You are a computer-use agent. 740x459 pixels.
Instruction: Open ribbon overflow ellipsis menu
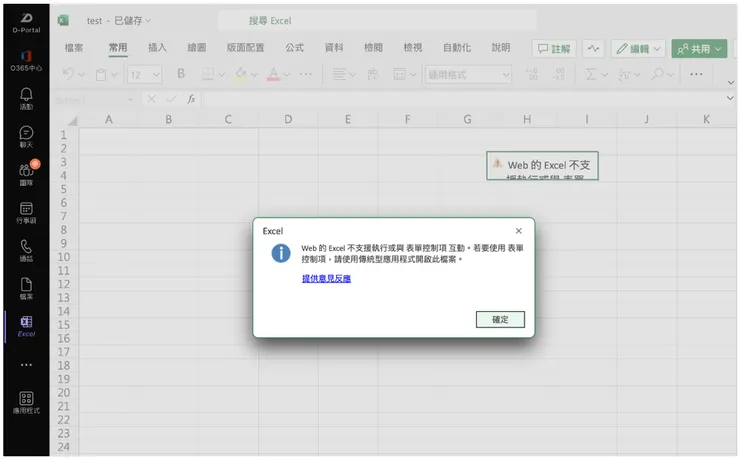pyautogui.click(x=696, y=74)
